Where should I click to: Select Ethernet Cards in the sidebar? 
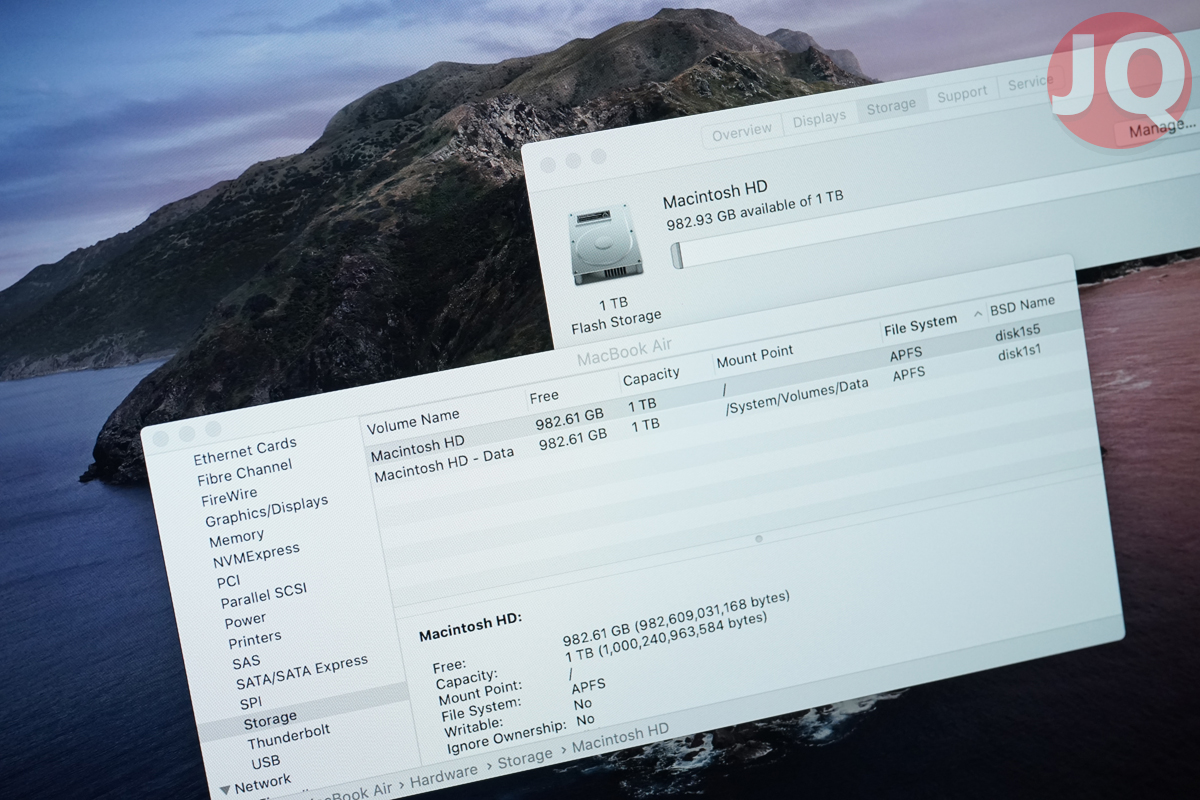245,451
